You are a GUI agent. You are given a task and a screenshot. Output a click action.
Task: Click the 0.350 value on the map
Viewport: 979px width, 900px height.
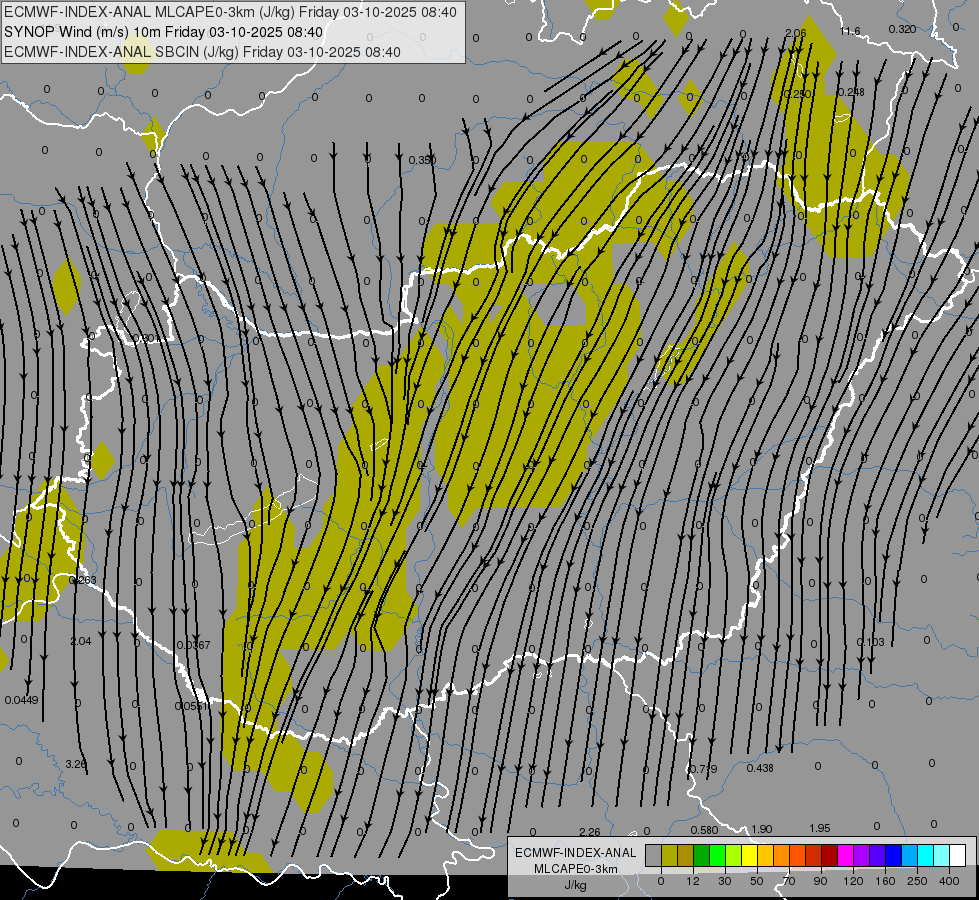(422, 160)
